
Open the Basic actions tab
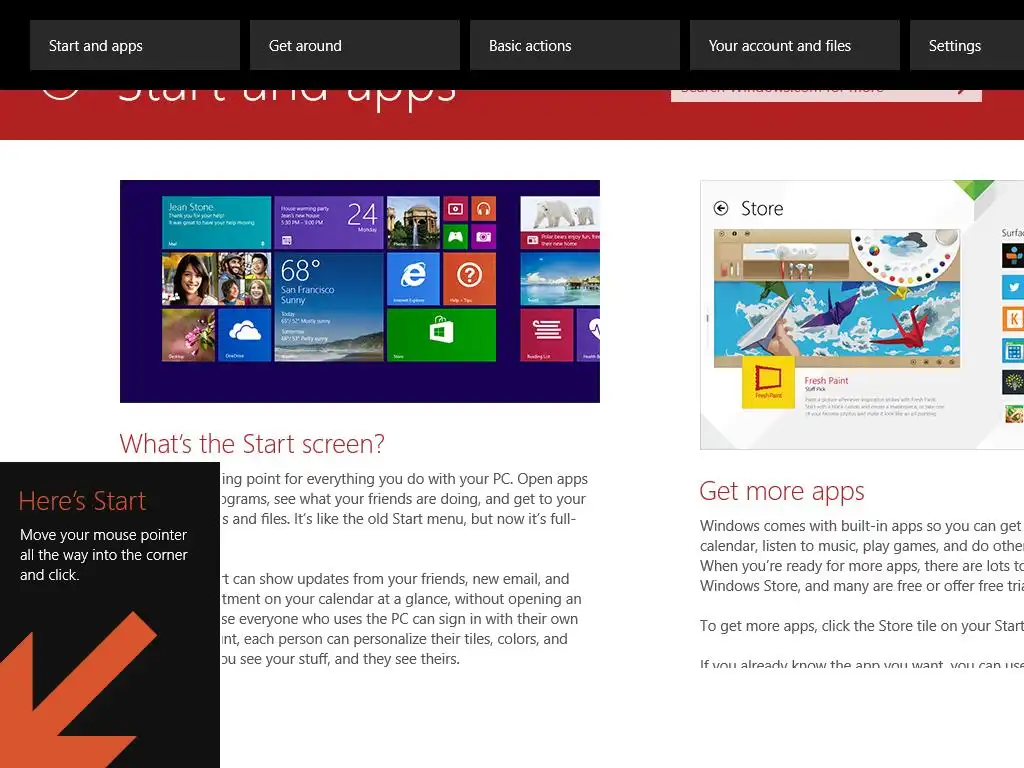click(575, 45)
